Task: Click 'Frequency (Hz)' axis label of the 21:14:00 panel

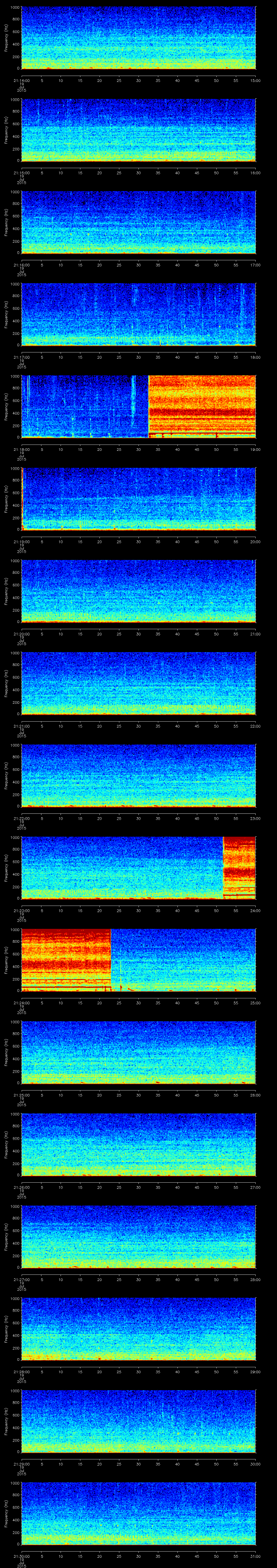Action: point(6,38)
